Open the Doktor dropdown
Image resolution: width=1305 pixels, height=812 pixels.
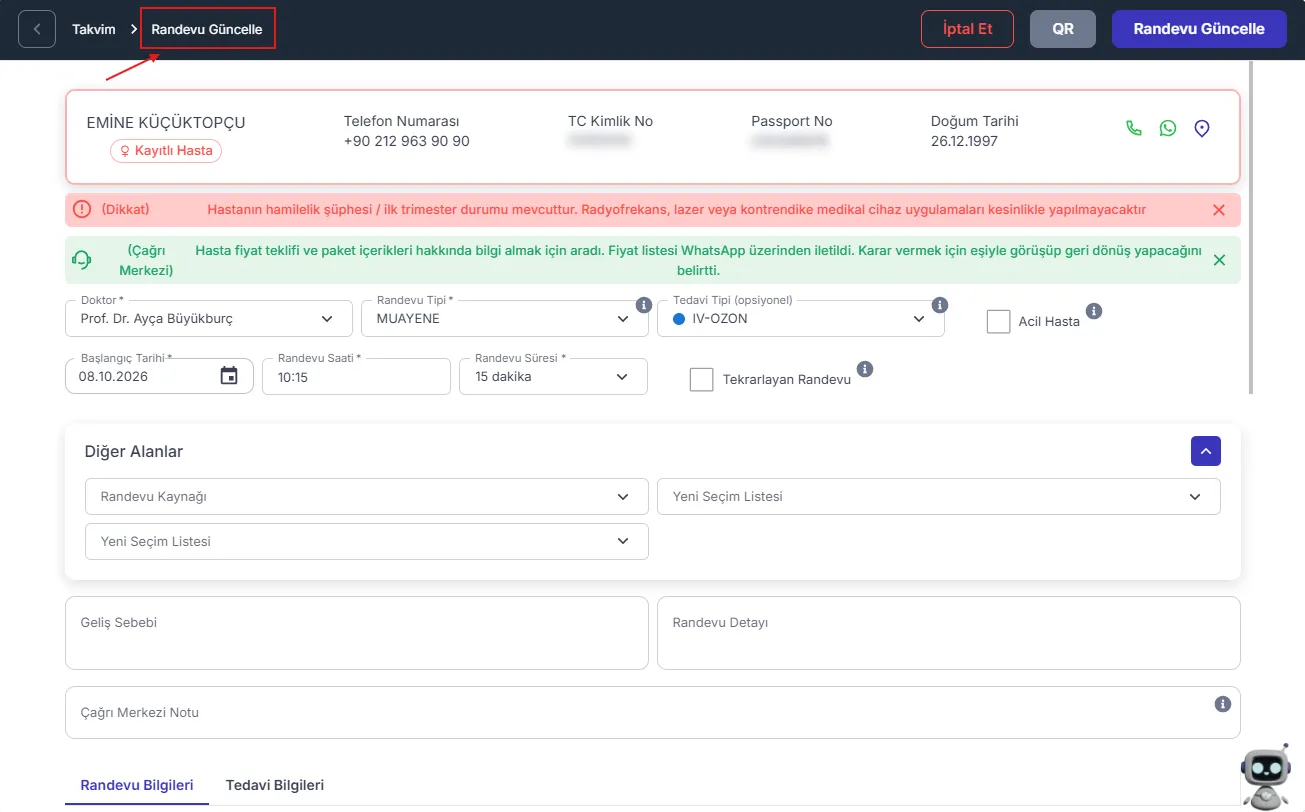(209, 318)
